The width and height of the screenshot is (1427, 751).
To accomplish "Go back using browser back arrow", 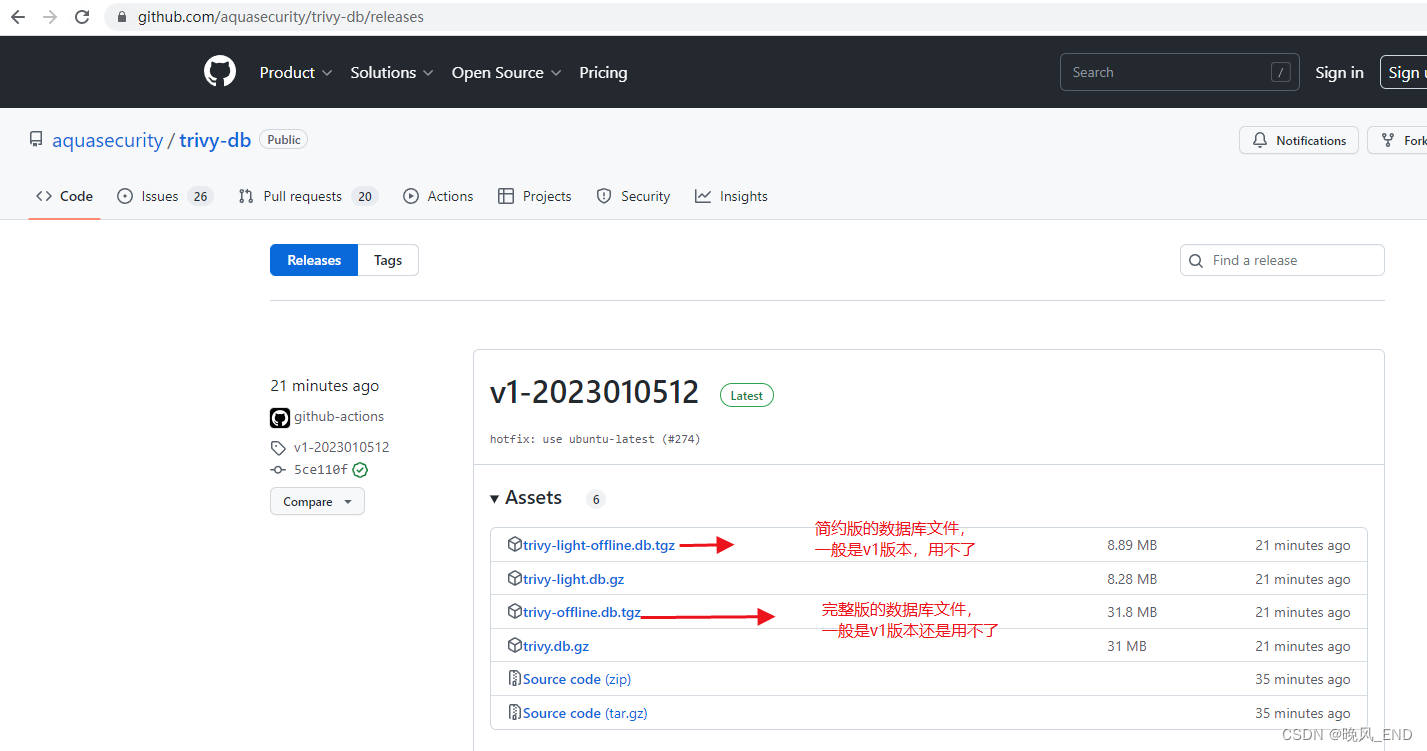I will (17, 17).
